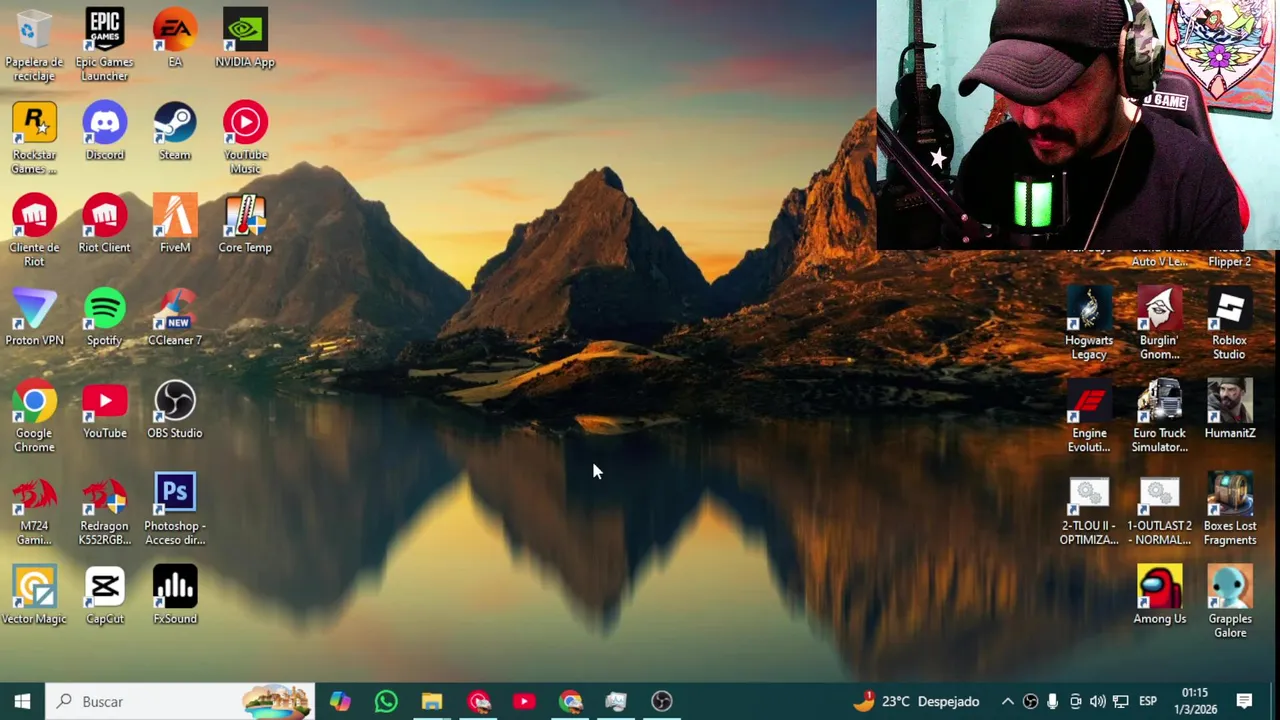The width and height of the screenshot is (1280, 720).
Task: Open the Burglin' Gnomes game shortcut
Action: coord(1160,325)
